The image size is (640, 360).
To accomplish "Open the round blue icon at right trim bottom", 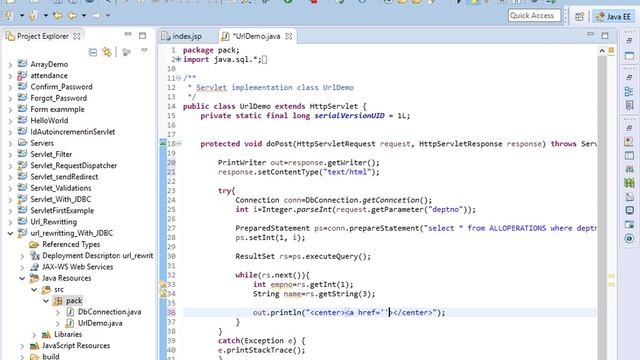I will click(629, 238).
